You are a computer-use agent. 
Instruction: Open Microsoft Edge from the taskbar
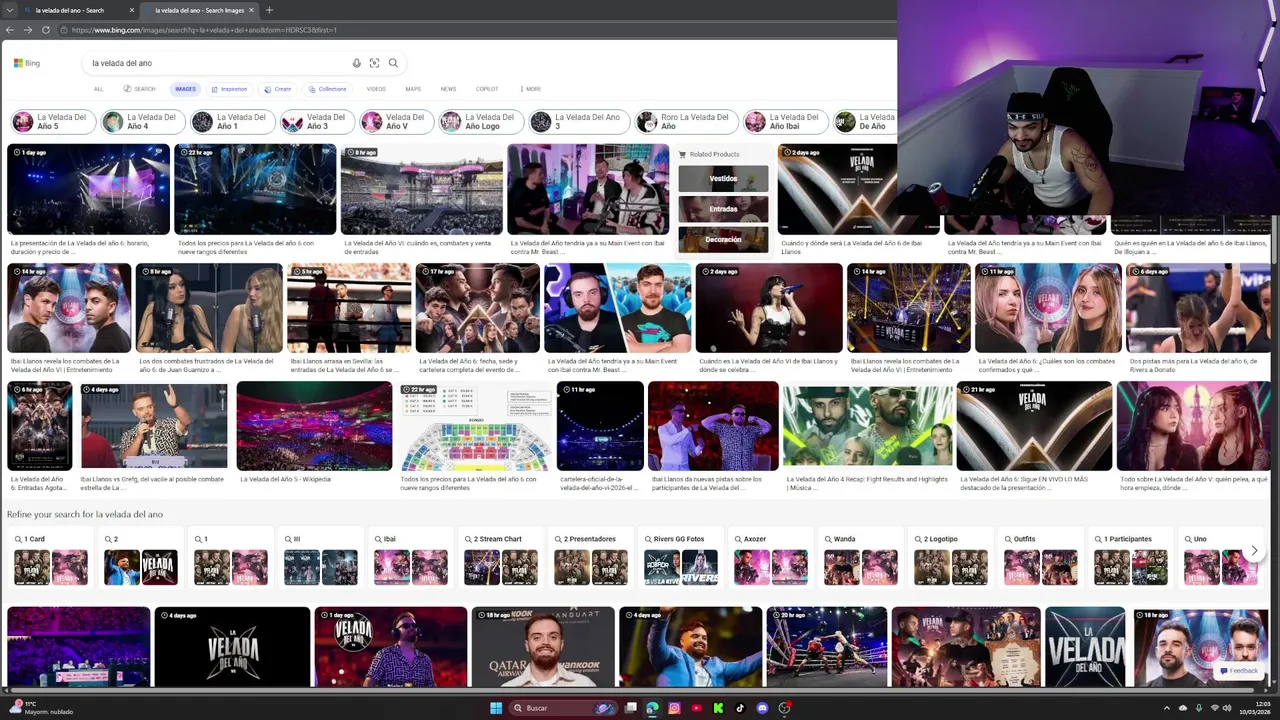click(652, 708)
